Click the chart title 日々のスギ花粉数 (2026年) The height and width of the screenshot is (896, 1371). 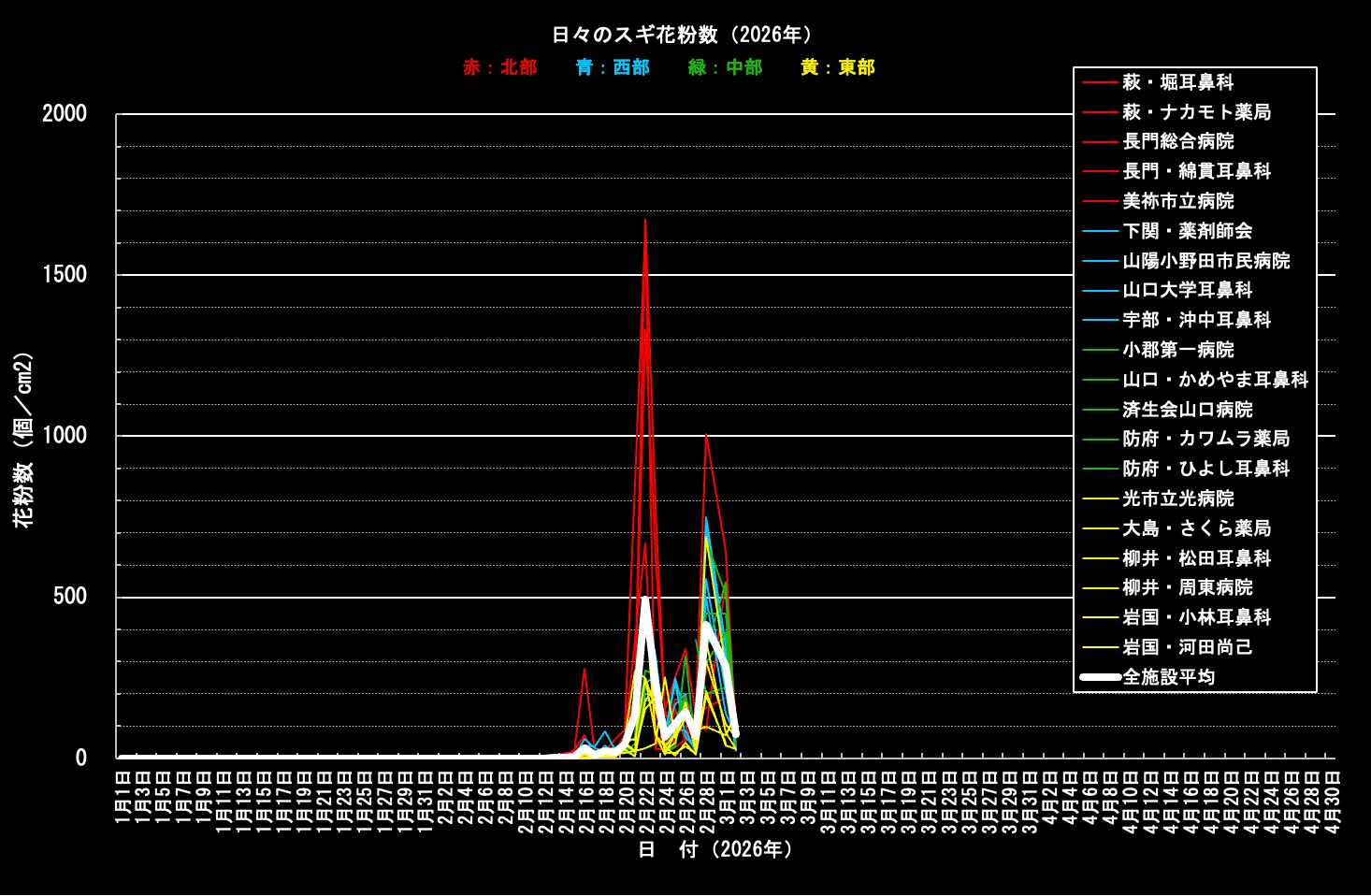click(685, 35)
